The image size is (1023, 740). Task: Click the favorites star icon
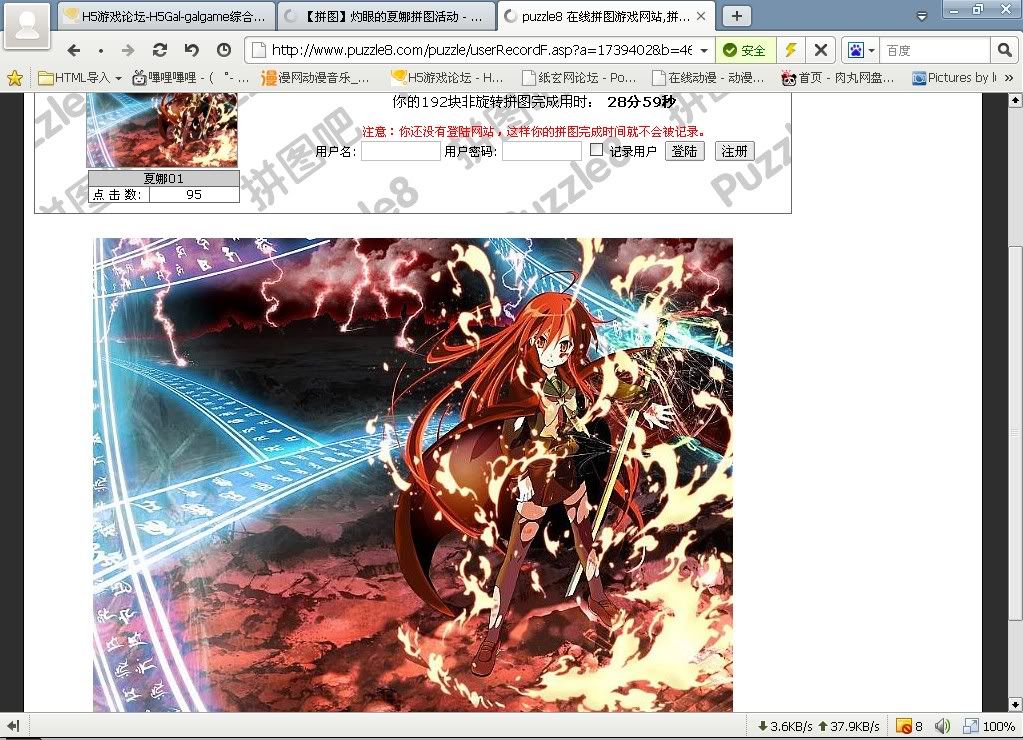pyautogui.click(x=14, y=78)
